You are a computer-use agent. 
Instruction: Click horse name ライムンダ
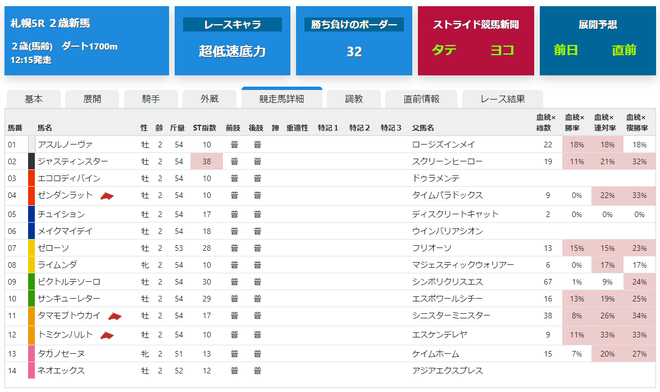click(x=57, y=265)
